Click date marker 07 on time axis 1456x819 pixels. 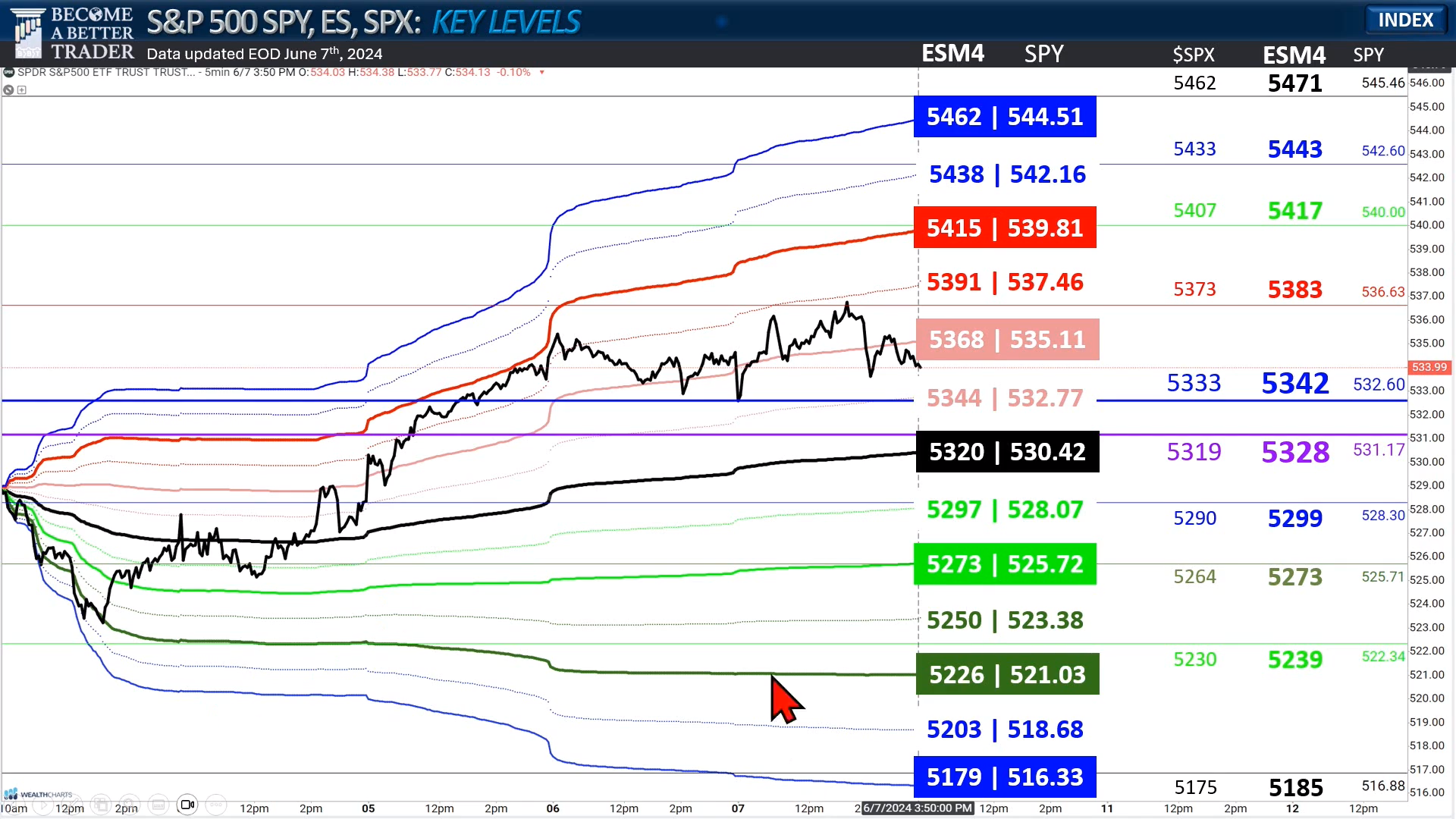coord(738,808)
